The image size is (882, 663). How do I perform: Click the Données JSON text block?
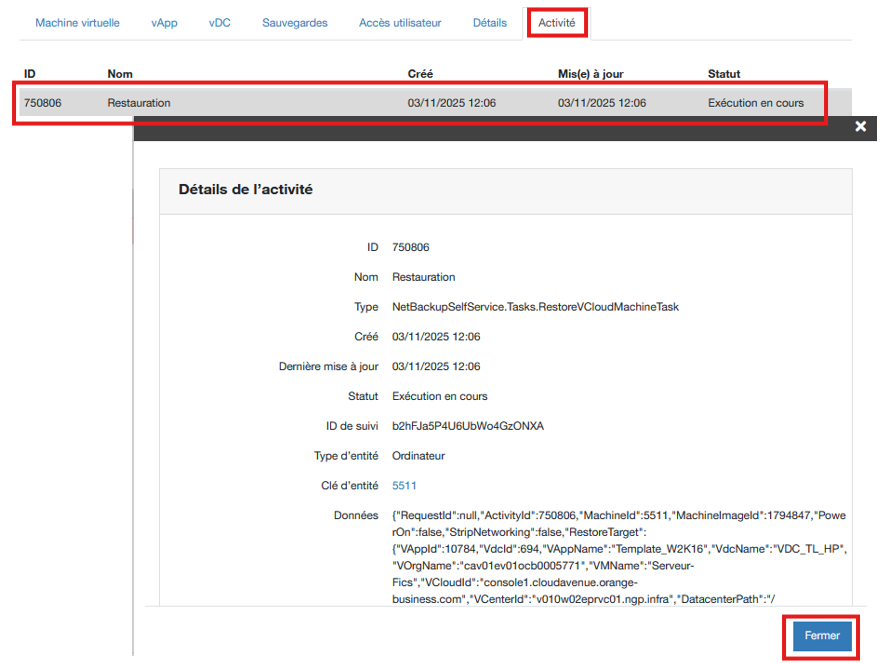tap(618, 557)
